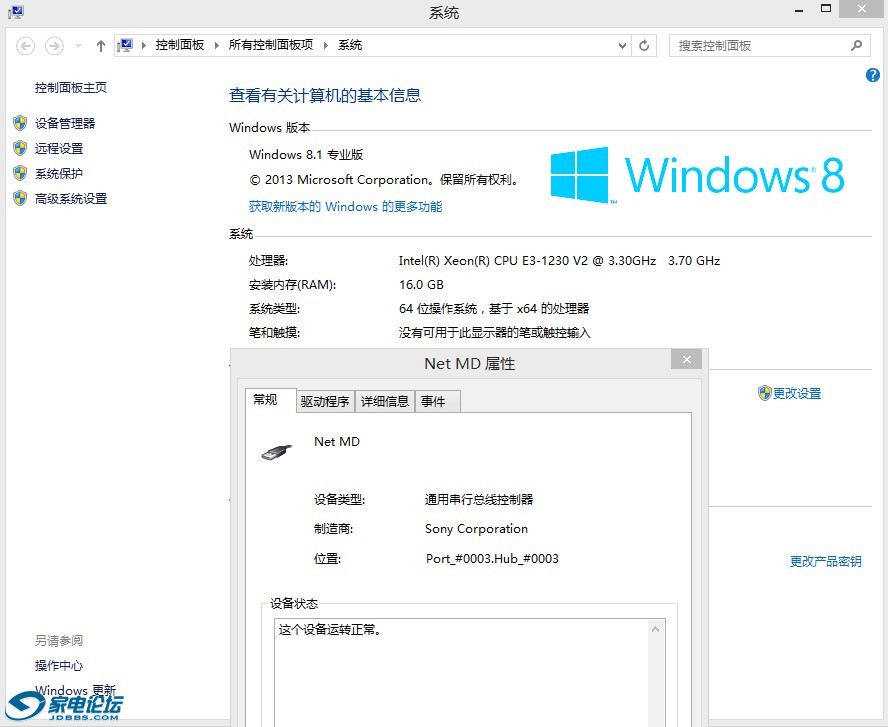Click Windows 8.1 专业版 edition text
888x727 pixels.
(306, 155)
